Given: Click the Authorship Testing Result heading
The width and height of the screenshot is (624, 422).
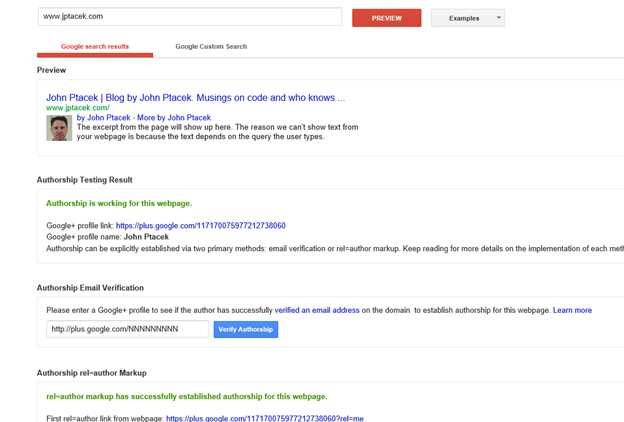Looking at the screenshot, I should [x=84, y=180].
